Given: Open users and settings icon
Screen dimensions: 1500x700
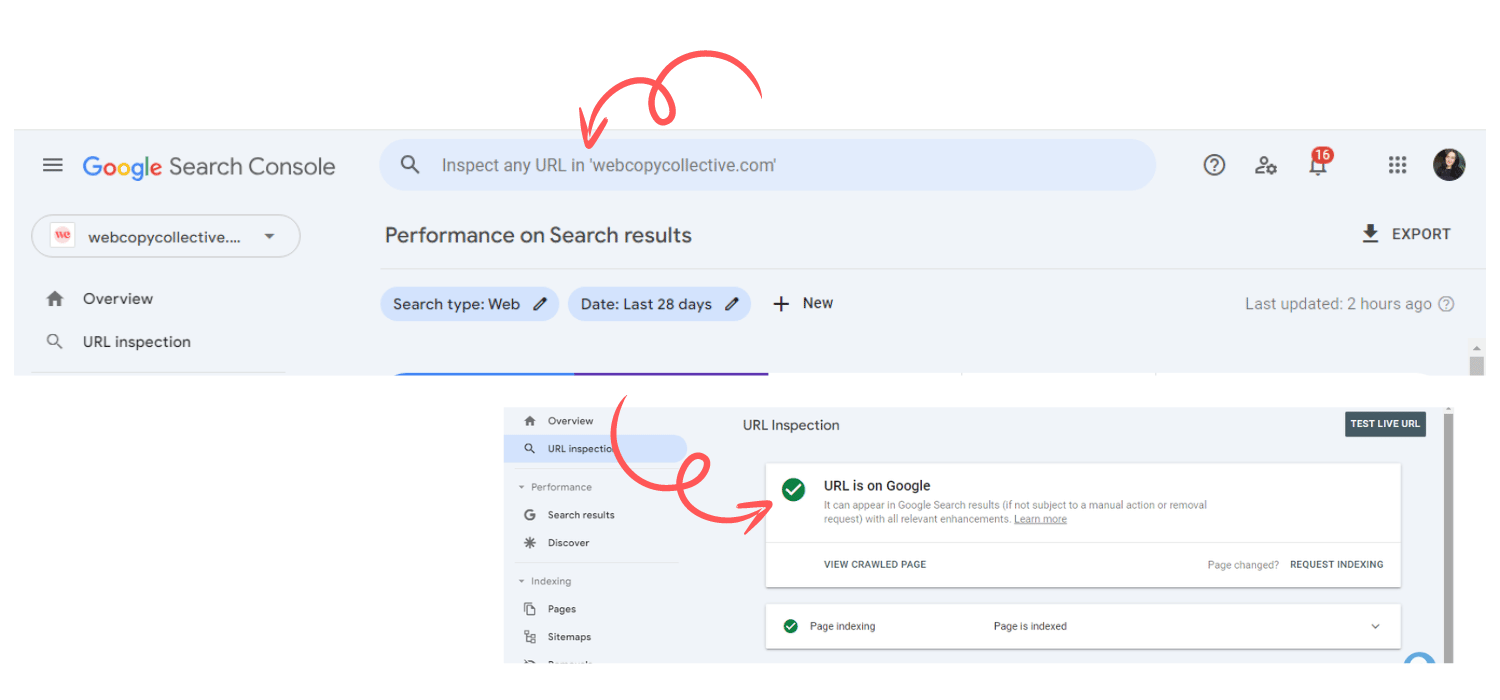Looking at the screenshot, I should click(x=1266, y=165).
